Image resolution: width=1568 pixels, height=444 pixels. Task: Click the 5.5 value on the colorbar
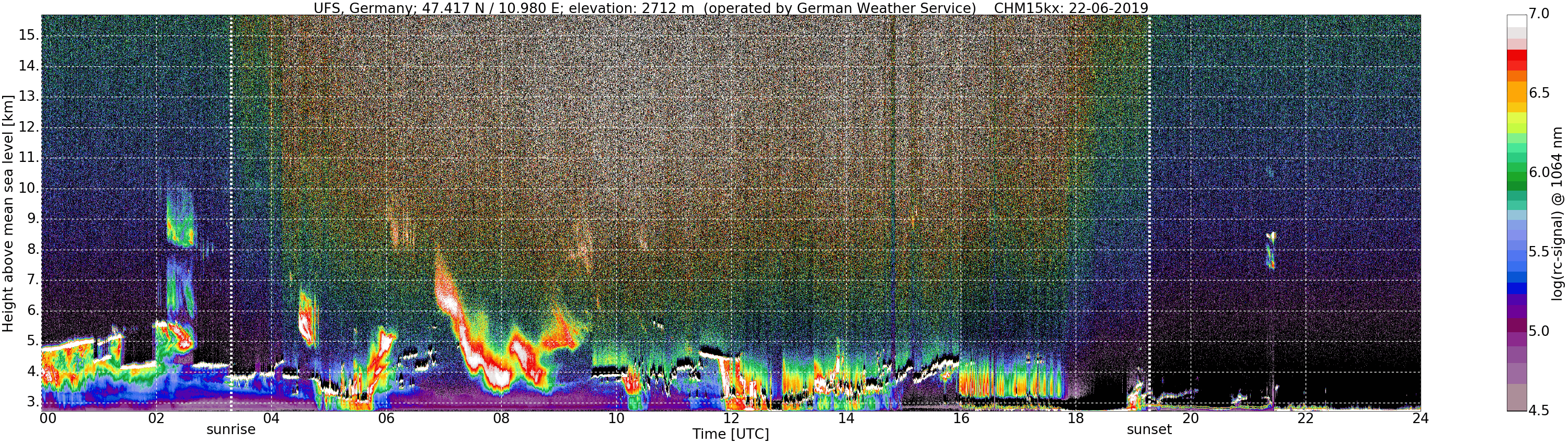(1539, 252)
